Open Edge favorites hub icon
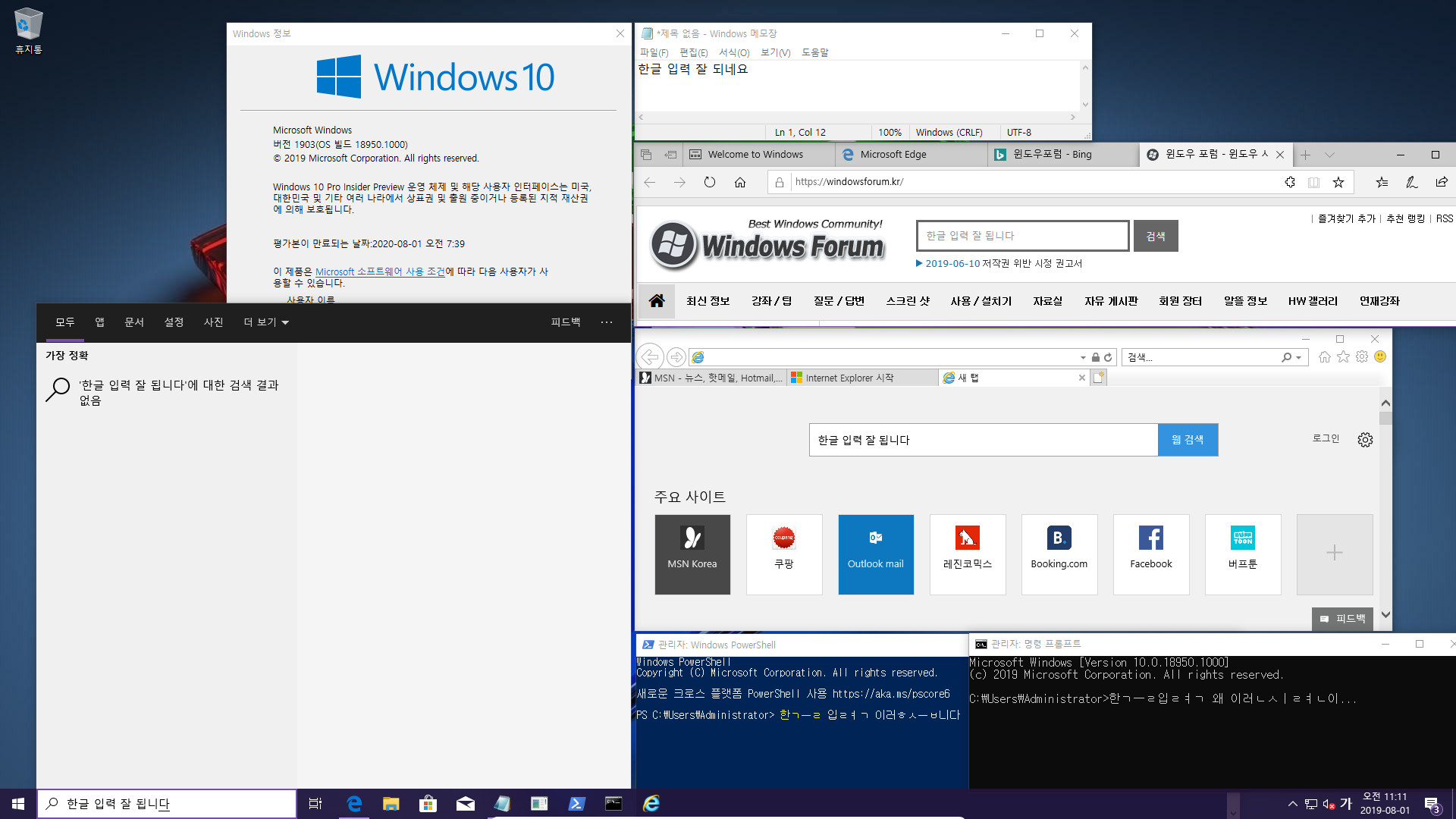The height and width of the screenshot is (819, 1456). tap(1382, 182)
